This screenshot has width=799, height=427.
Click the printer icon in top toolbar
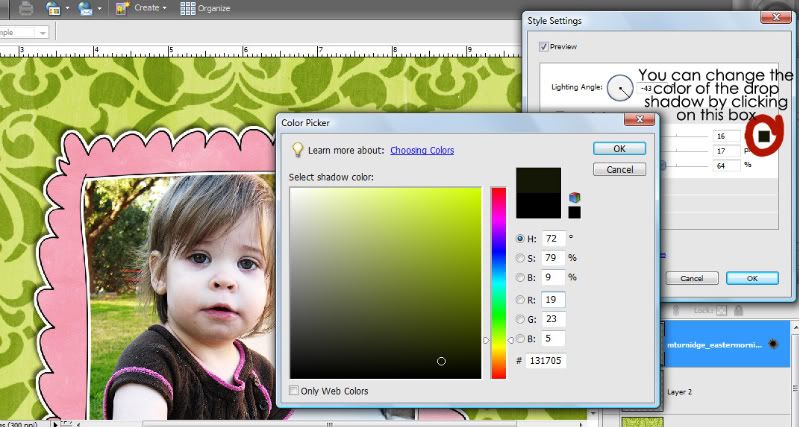pos(26,8)
